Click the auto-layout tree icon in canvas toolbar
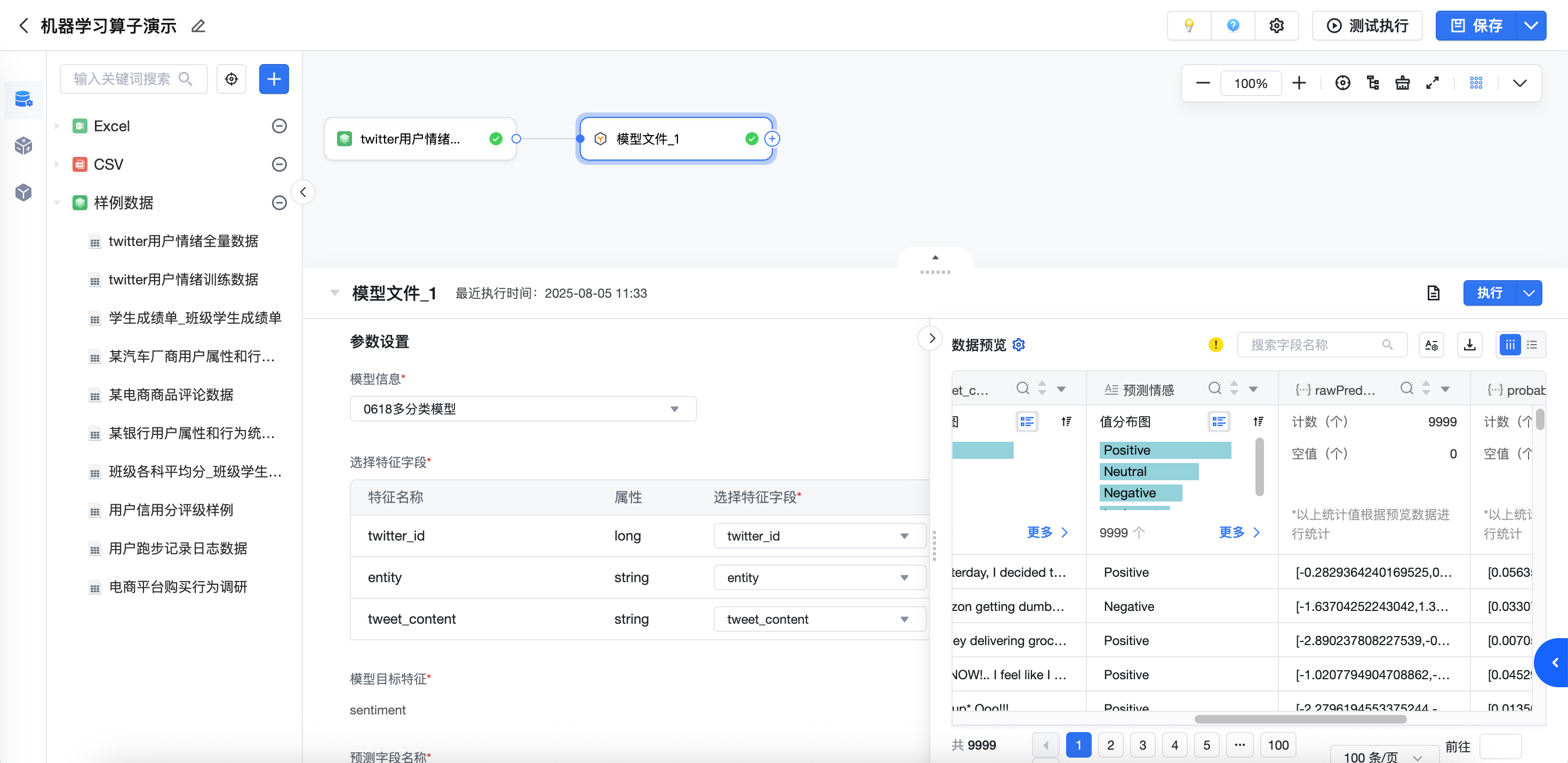 click(x=1373, y=83)
